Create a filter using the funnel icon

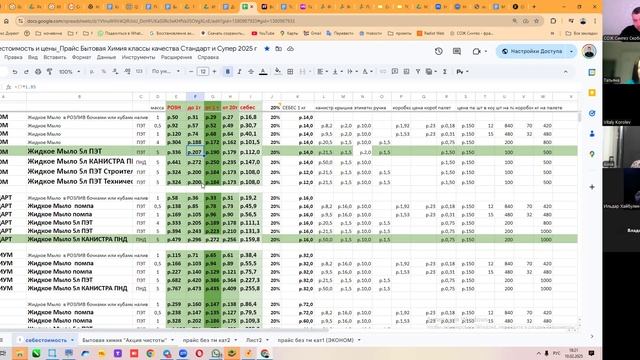[x=418, y=72]
